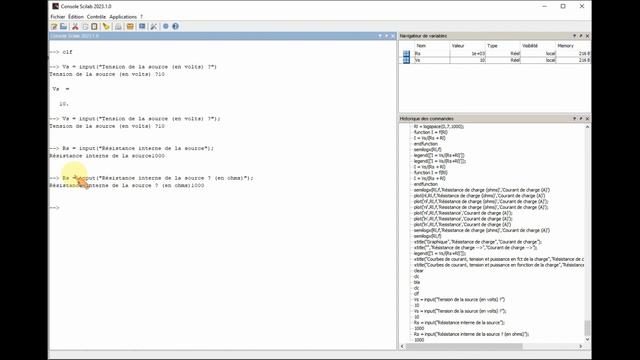Image resolution: width=640 pixels, height=360 pixels.
Task: Open the Applications menu
Action: (123, 17)
